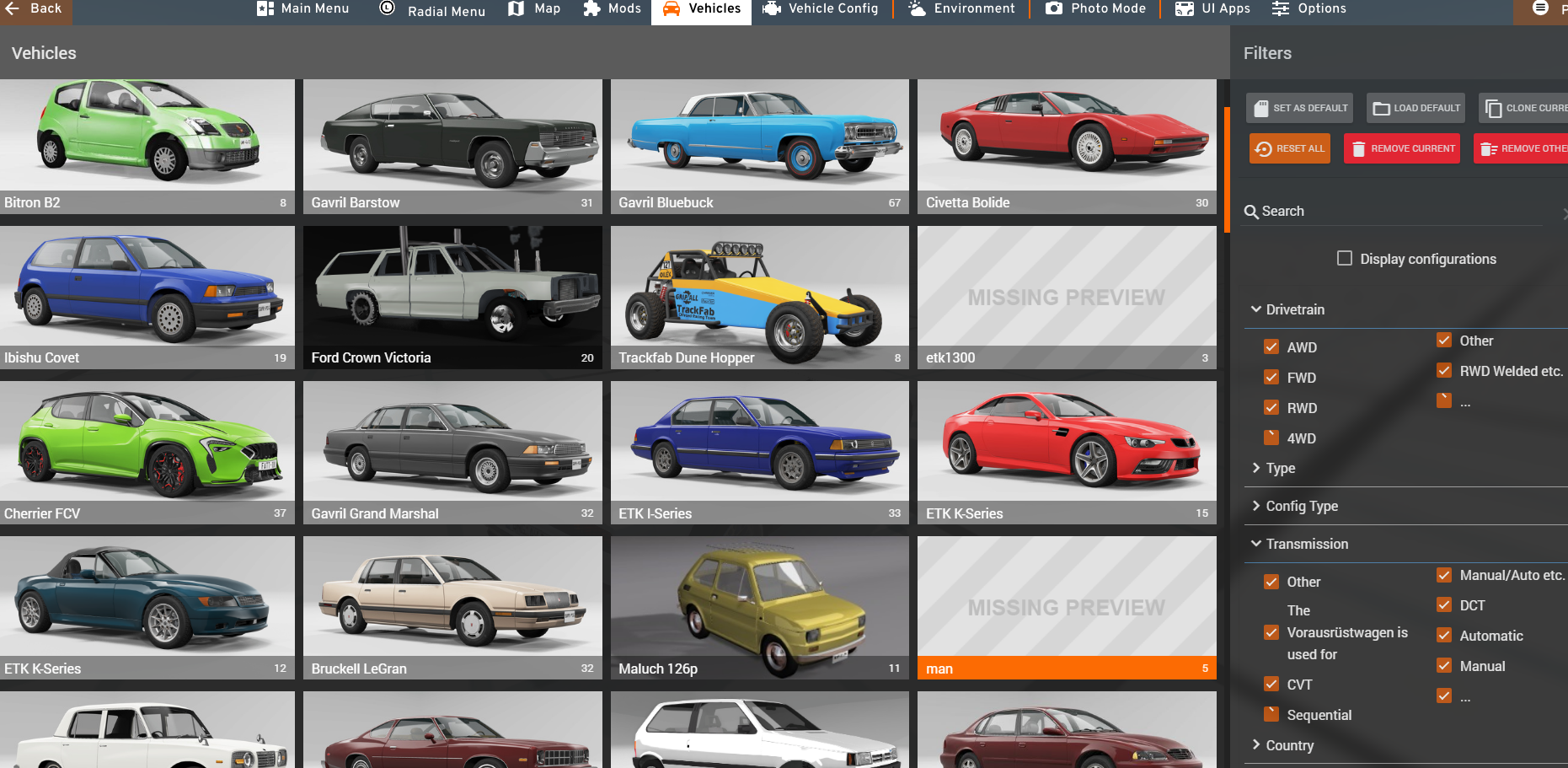Click the Main Menu grid icon
This screenshot has height=768, width=1568.
[265, 8]
